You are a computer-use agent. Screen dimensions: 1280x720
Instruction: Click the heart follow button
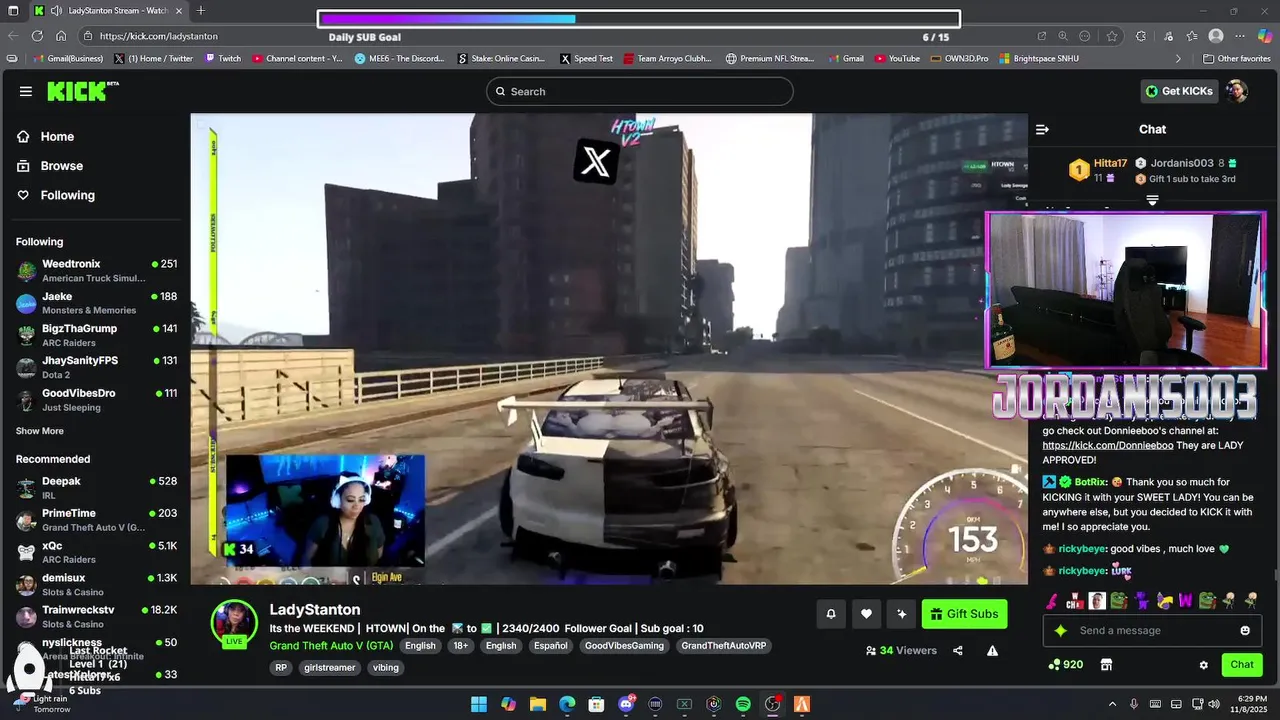866,614
